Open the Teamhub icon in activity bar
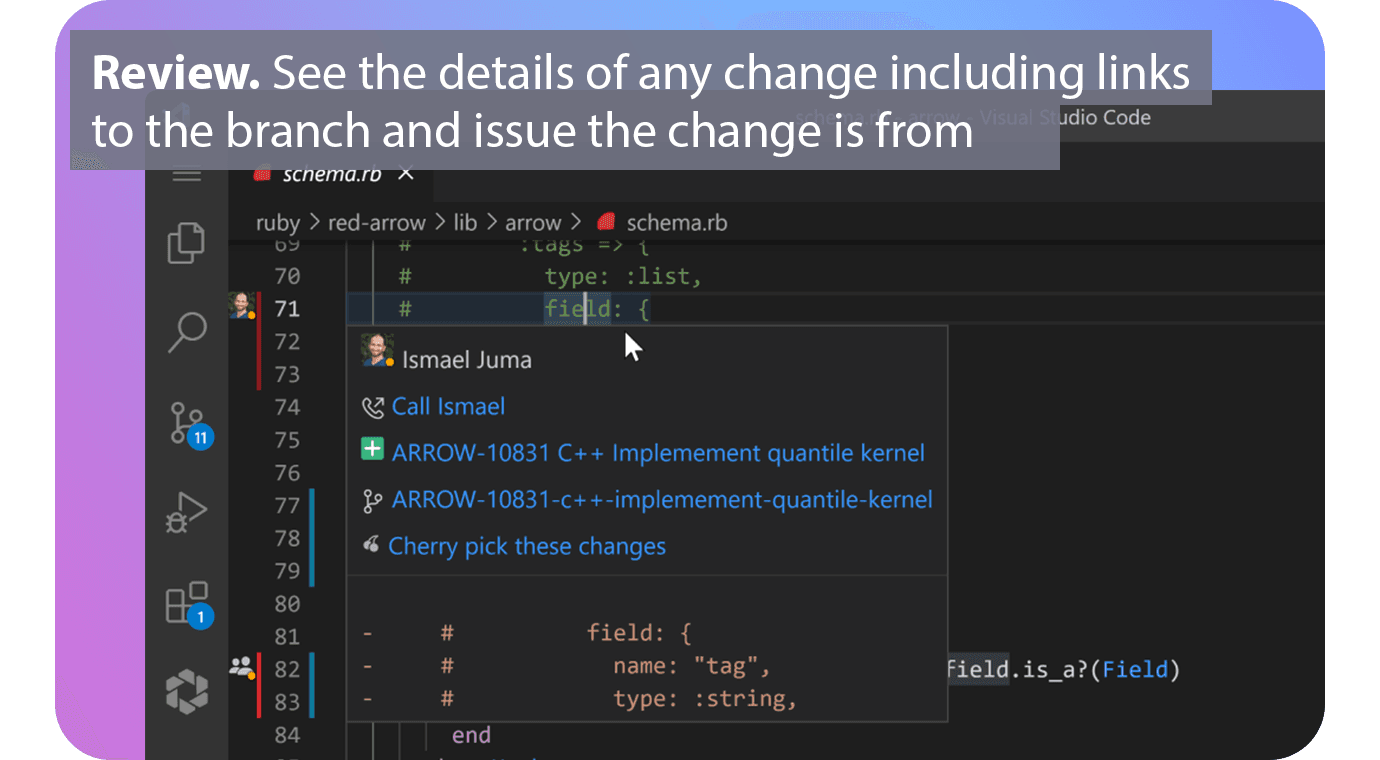 [x=186, y=691]
